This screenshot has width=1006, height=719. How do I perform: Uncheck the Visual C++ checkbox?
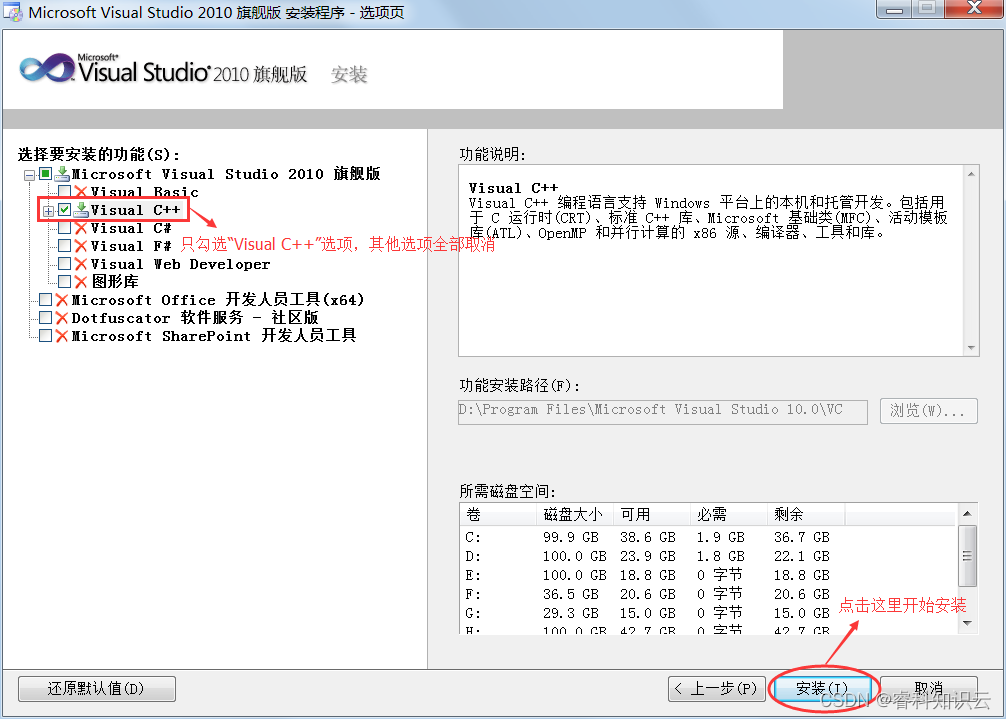point(65,210)
